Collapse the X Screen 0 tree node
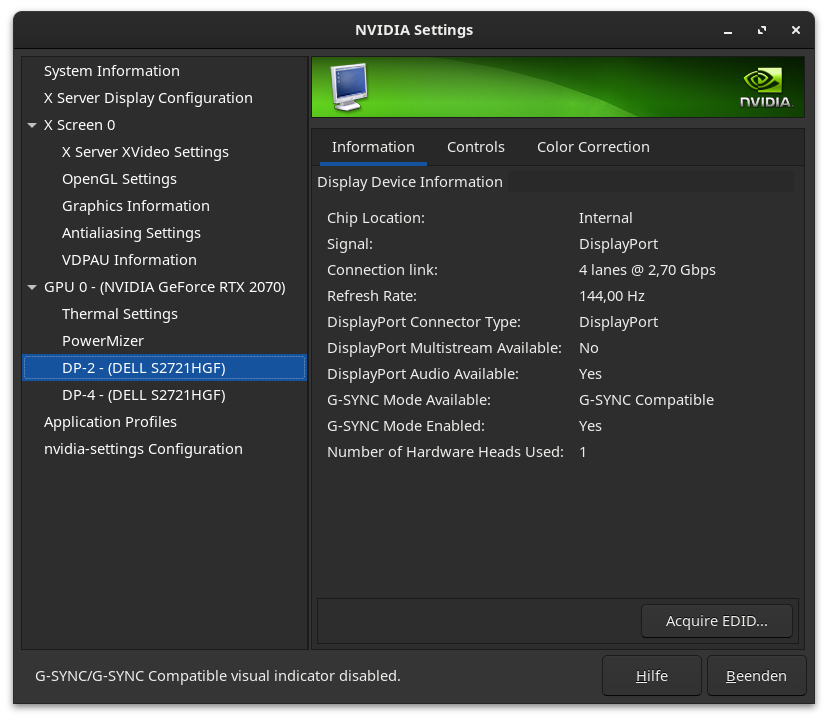This screenshot has width=828, height=720. tap(32, 125)
